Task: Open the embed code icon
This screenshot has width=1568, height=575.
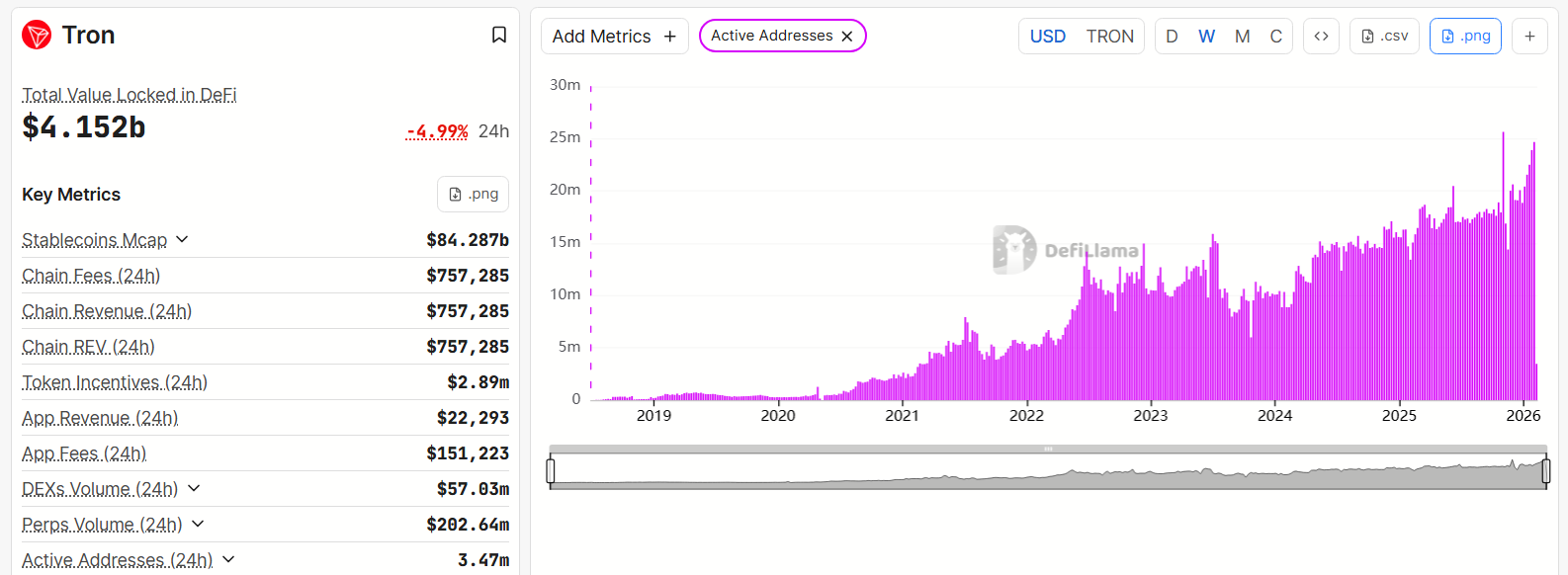Action: [1321, 37]
